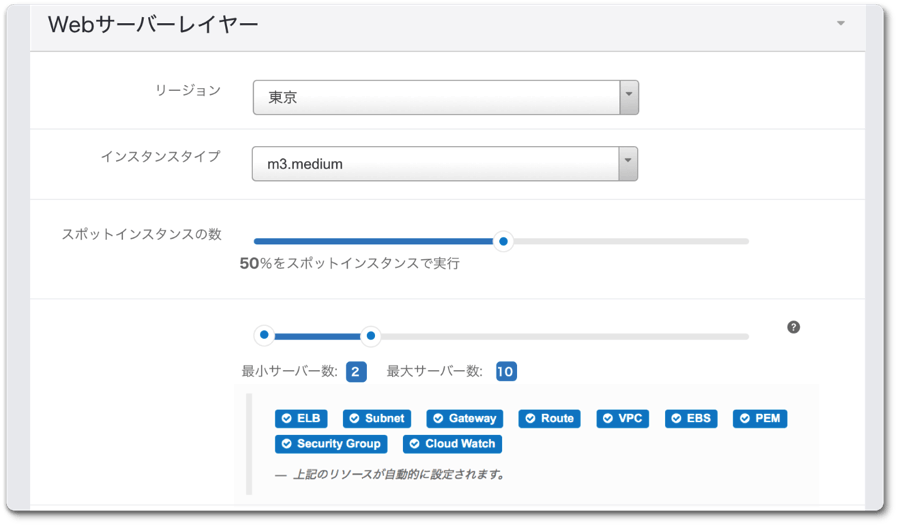Toggle the Subnet resource tag
The height and width of the screenshot is (525, 898).
(x=378, y=418)
